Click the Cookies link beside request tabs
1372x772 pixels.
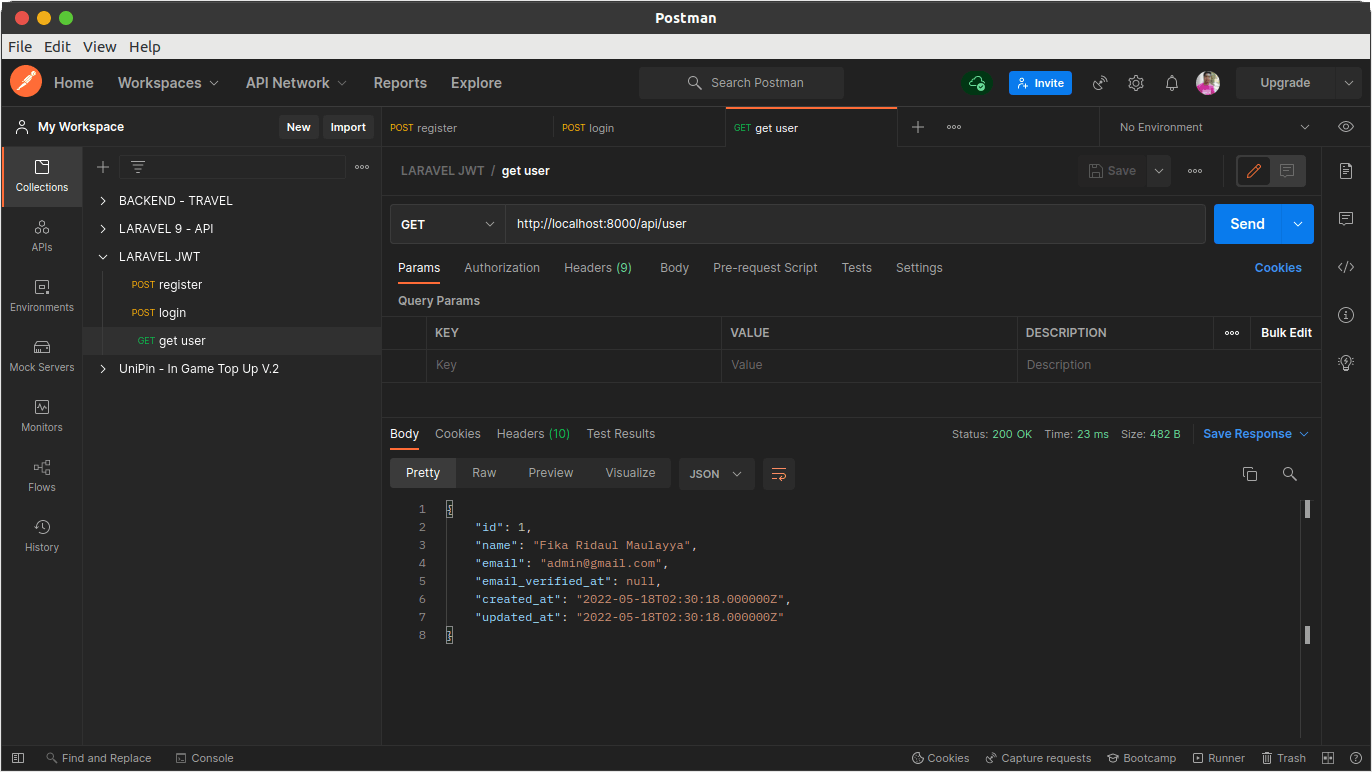point(1278,268)
